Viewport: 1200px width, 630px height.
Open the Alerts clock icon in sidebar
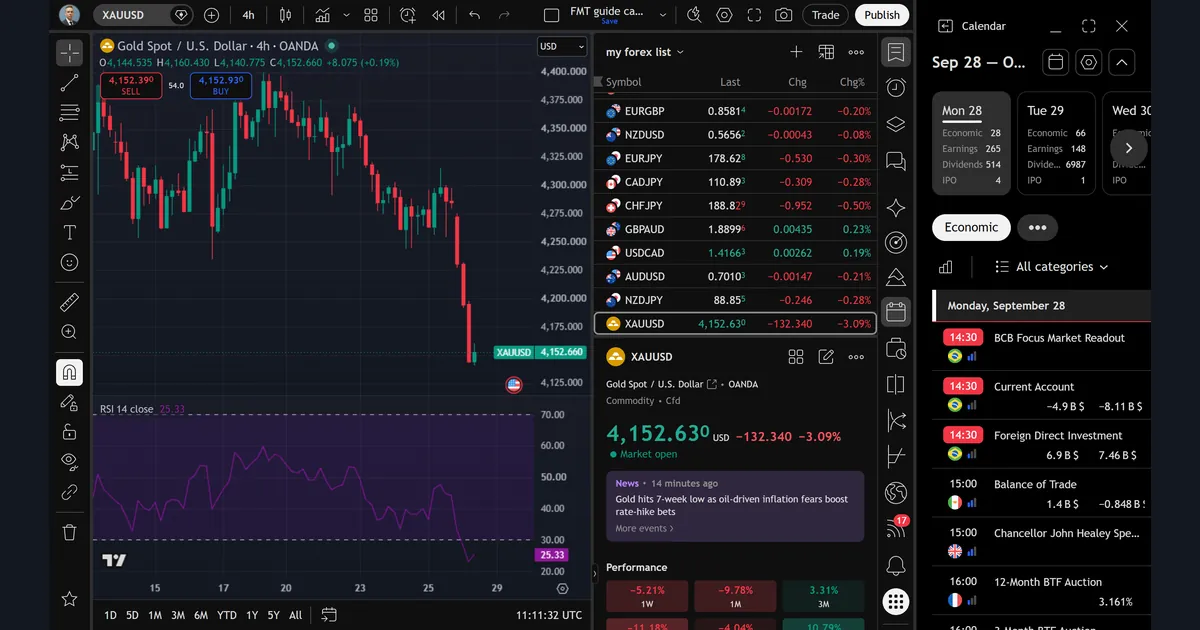coord(896,88)
